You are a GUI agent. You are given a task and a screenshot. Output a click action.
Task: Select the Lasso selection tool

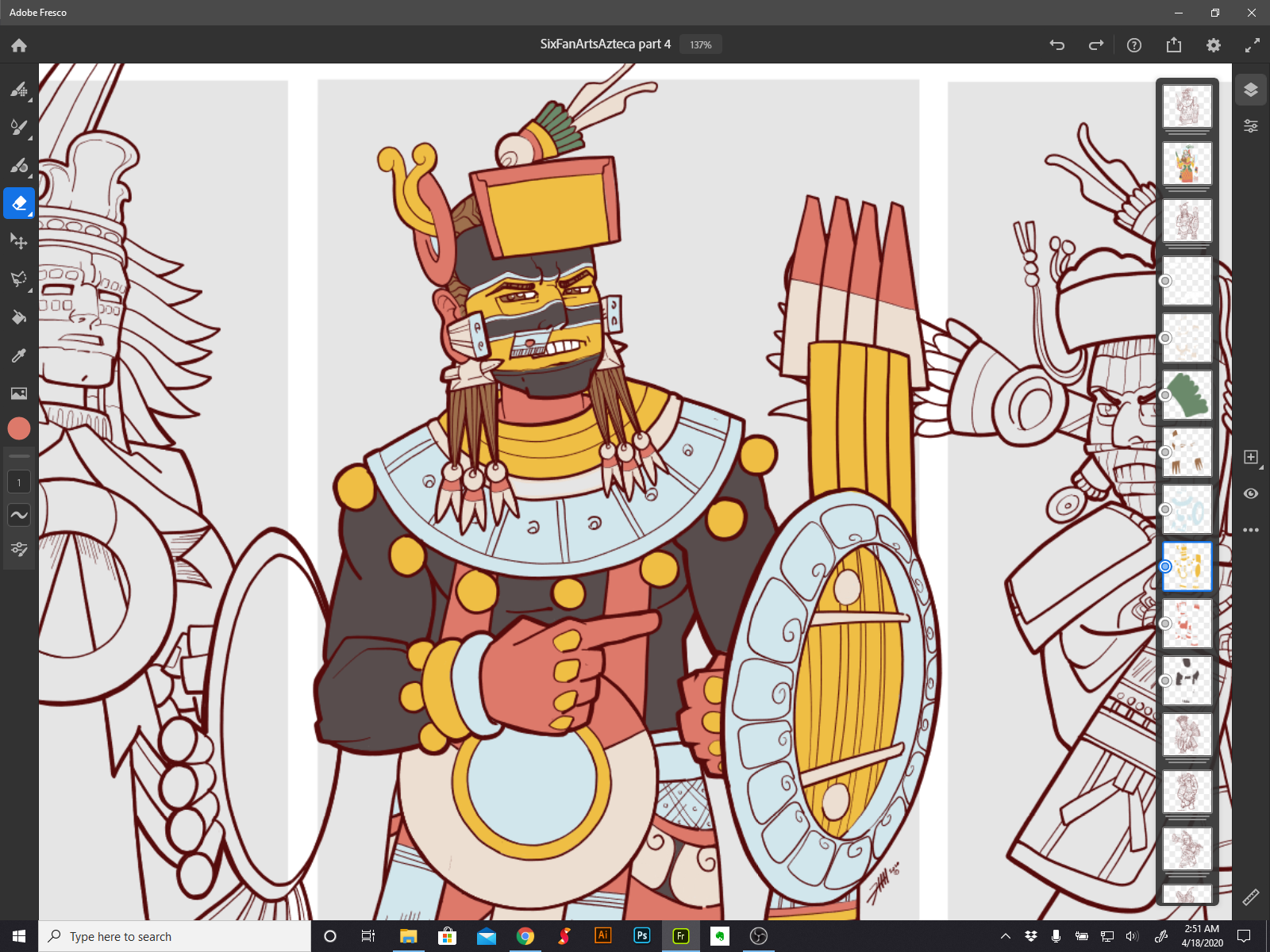[19, 279]
